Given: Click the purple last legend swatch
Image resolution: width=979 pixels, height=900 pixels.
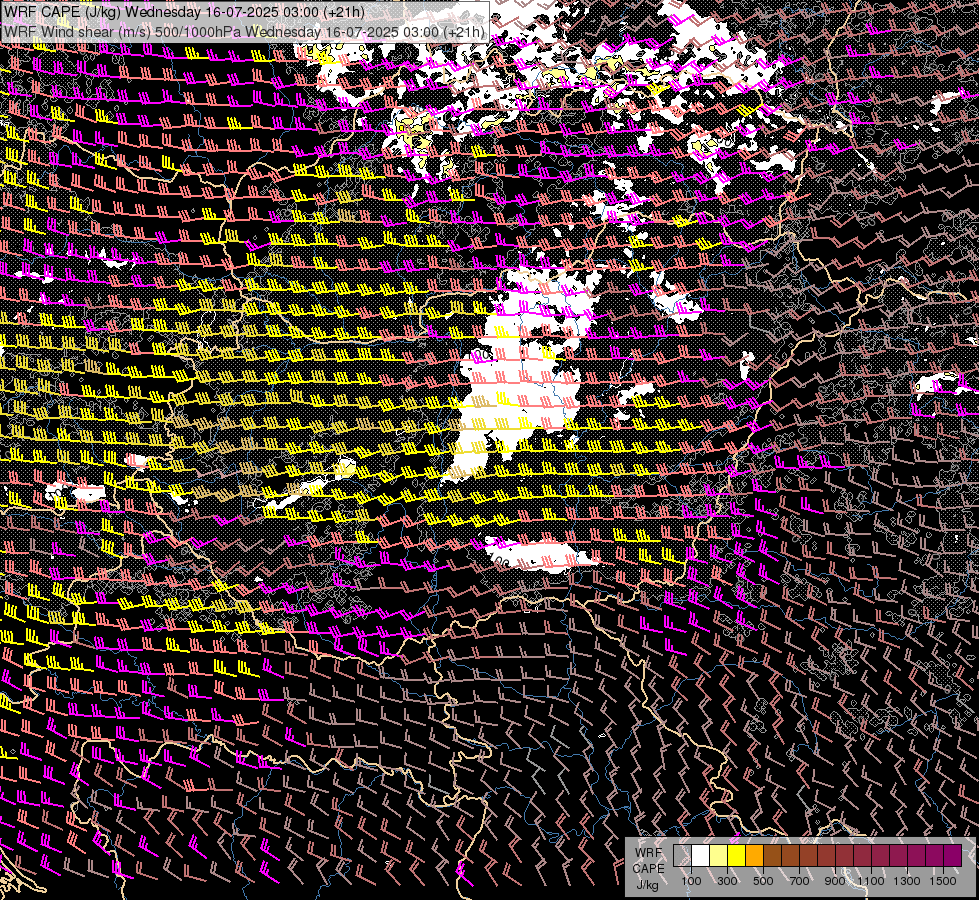Looking at the screenshot, I should [953, 856].
